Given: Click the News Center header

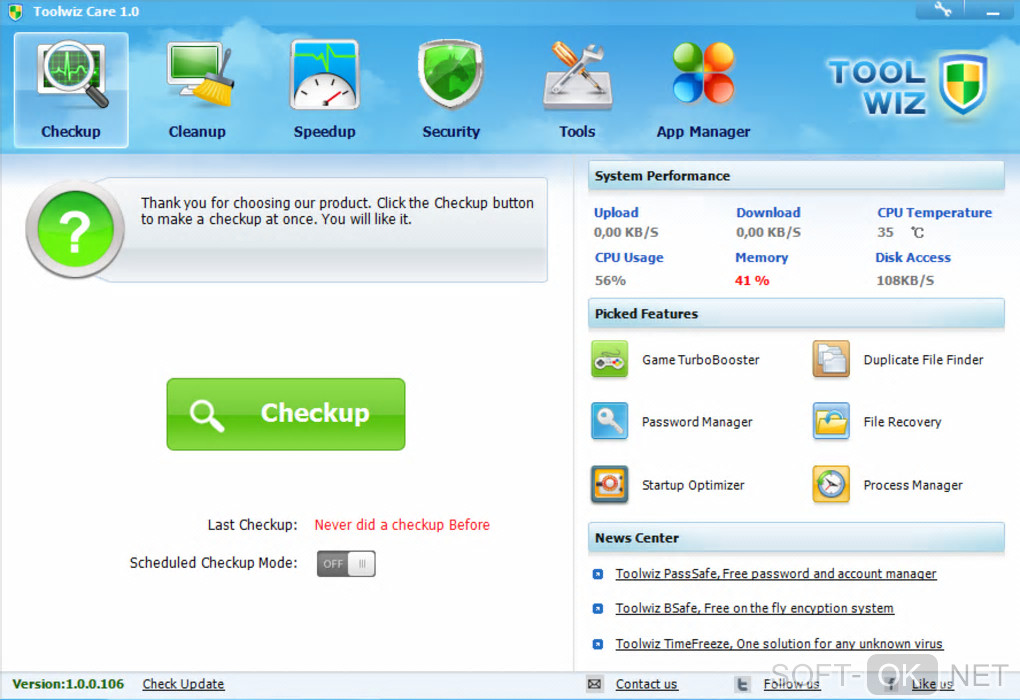Looking at the screenshot, I should click(796, 538).
